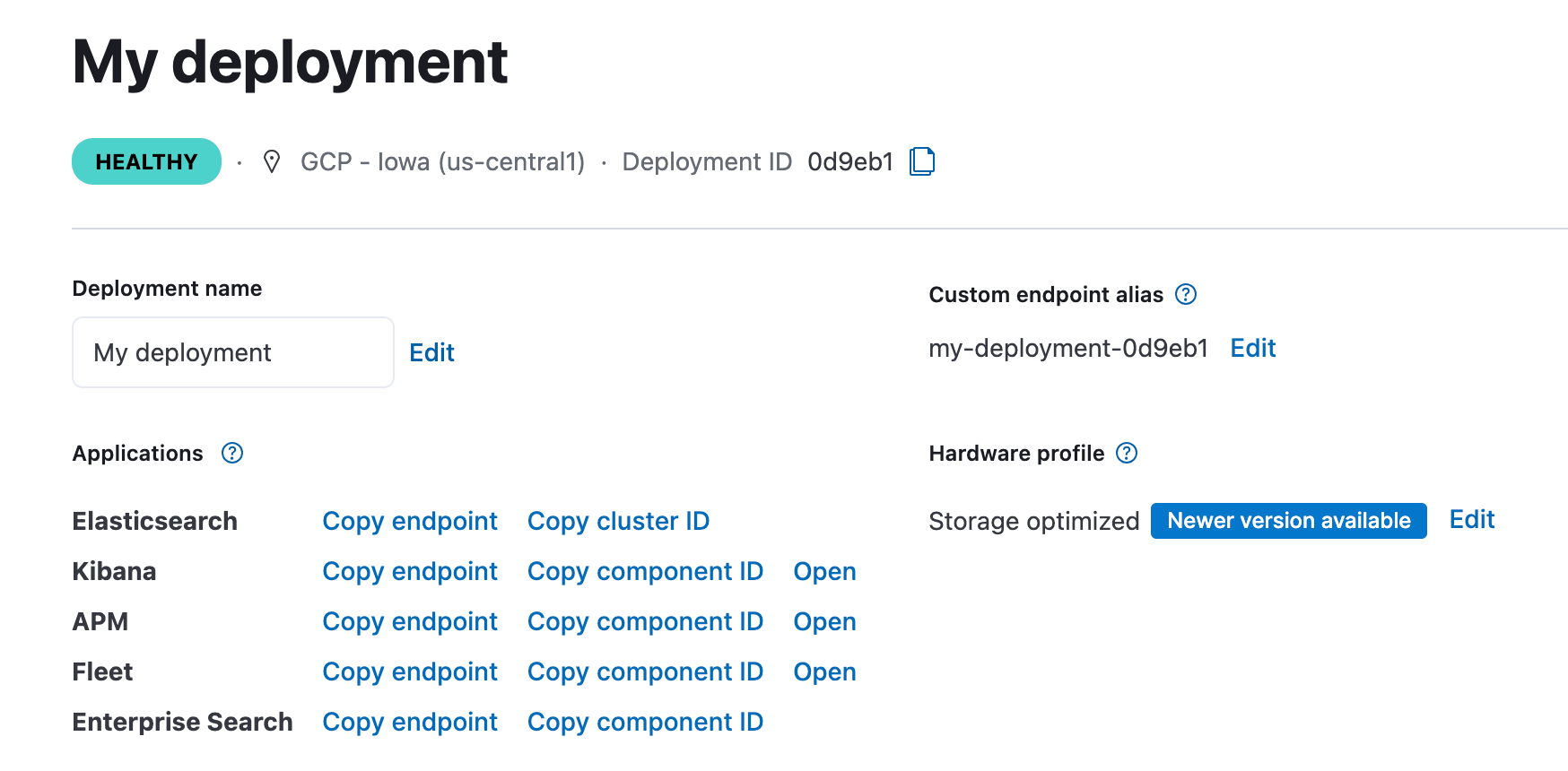This screenshot has width=1568, height=771.
Task: Copy the Fleet endpoint
Action: [x=410, y=671]
